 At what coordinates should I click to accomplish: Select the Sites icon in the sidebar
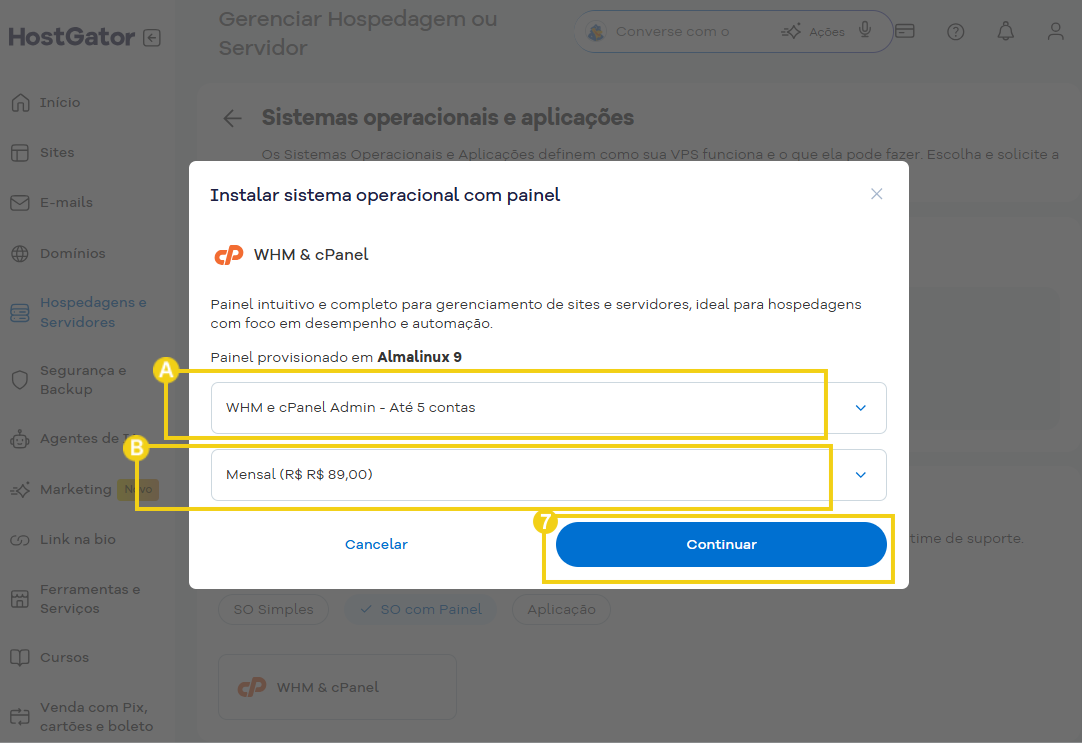pyautogui.click(x=20, y=152)
